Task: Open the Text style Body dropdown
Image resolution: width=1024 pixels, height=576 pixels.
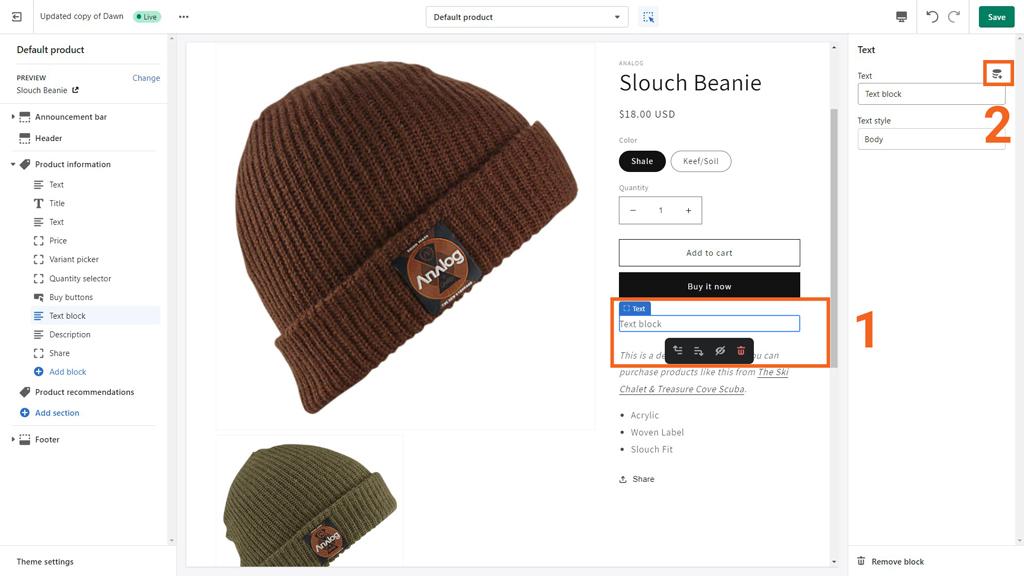Action: (x=931, y=139)
